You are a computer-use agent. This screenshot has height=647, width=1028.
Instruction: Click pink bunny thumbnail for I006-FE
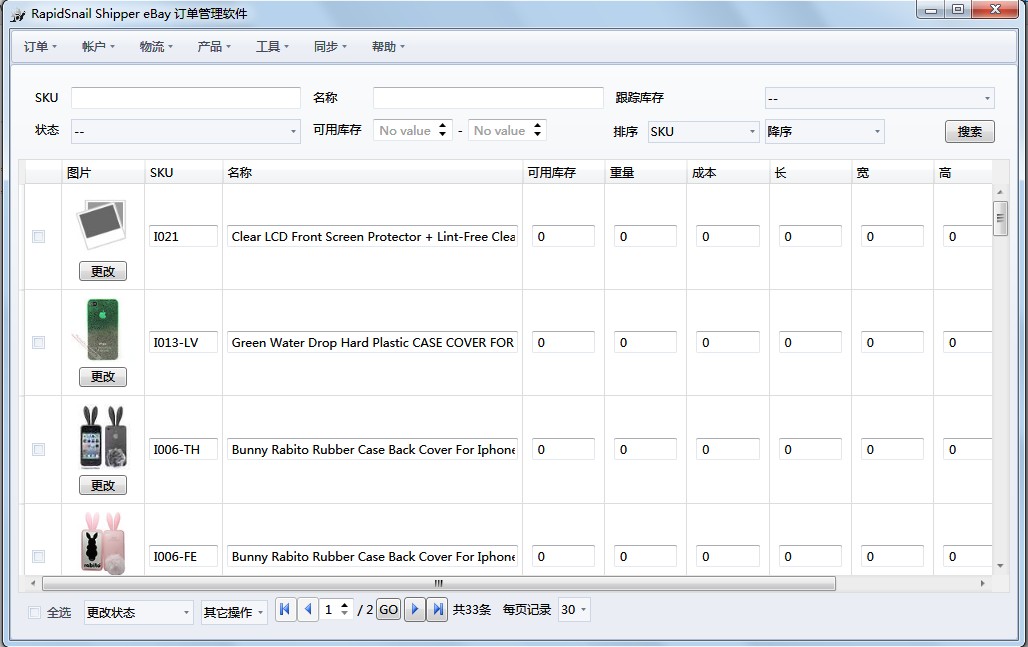[x=103, y=543]
